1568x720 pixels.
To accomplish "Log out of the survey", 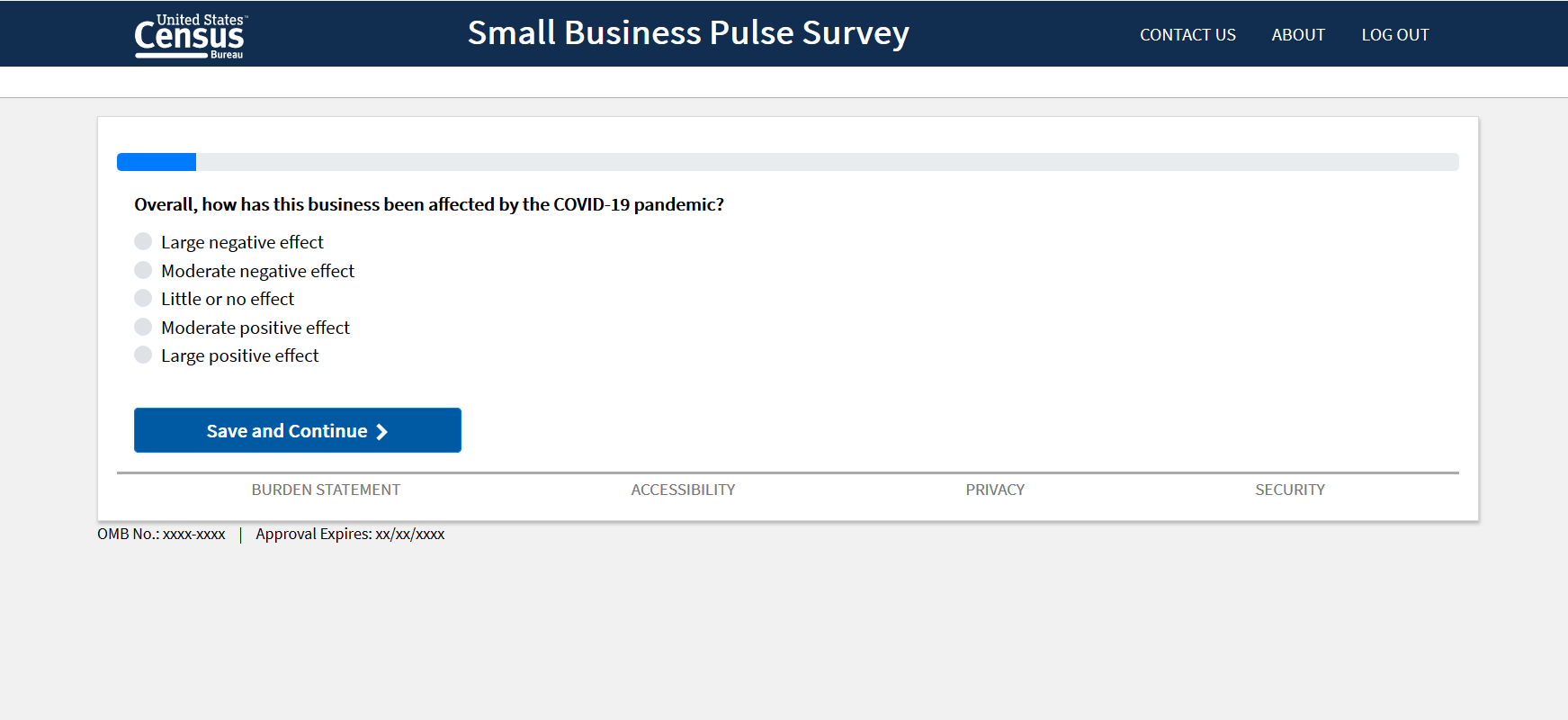I will pos(1394,35).
